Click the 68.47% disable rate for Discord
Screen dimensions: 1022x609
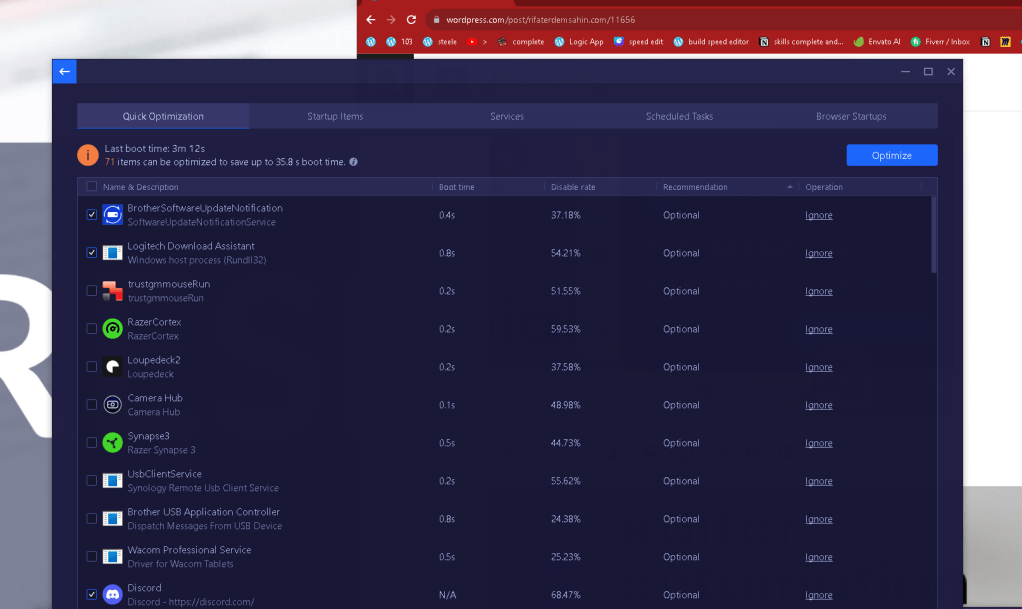(x=565, y=595)
